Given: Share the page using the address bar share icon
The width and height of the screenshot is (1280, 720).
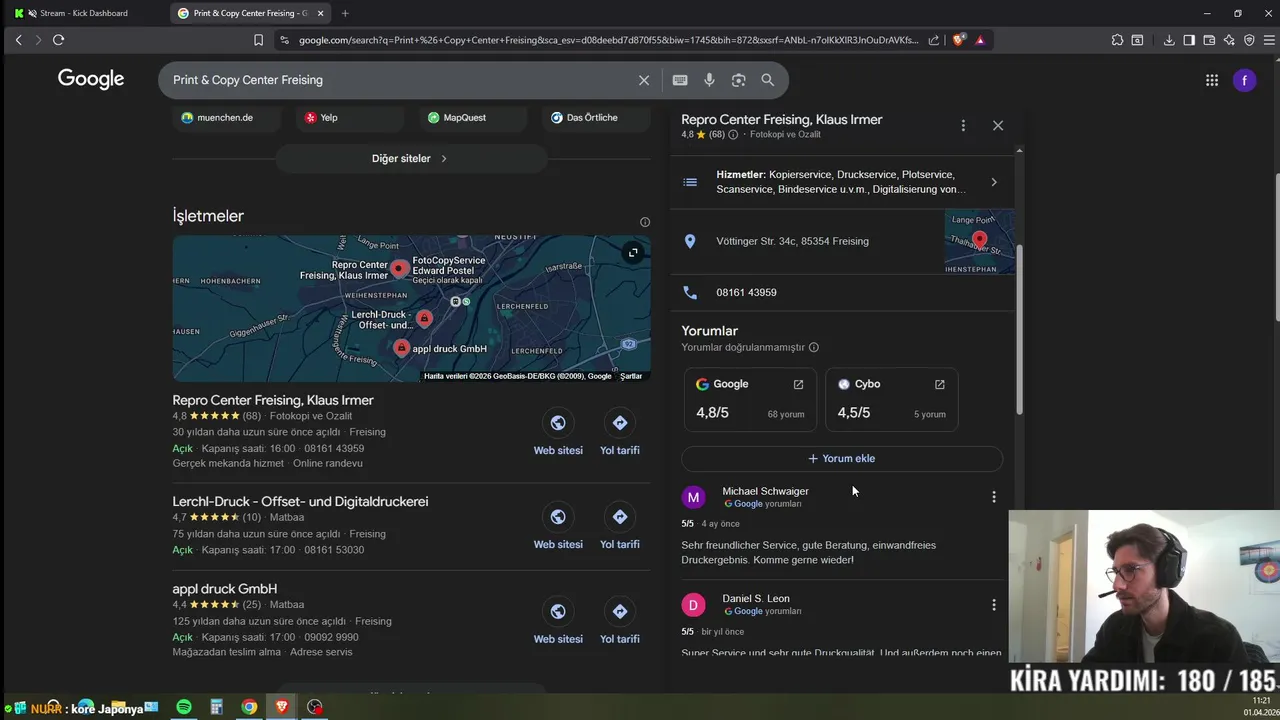Looking at the screenshot, I should click(x=934, y=40).
